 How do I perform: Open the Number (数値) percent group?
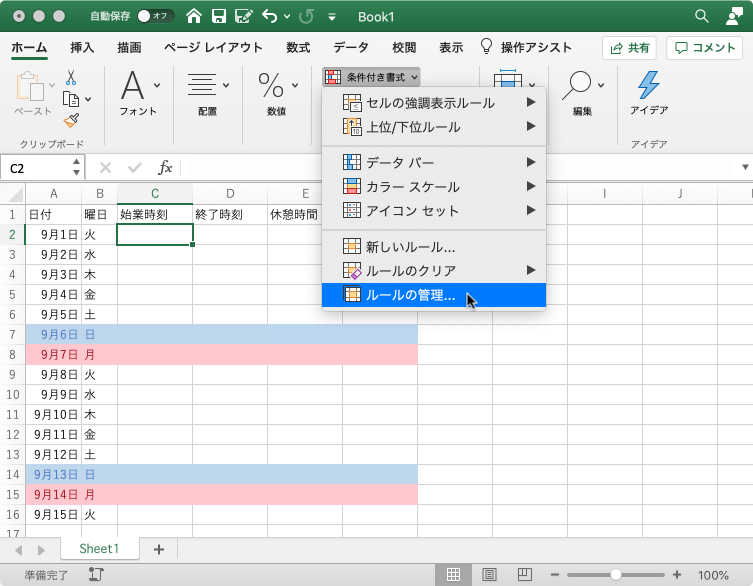(x=277, y=94)
